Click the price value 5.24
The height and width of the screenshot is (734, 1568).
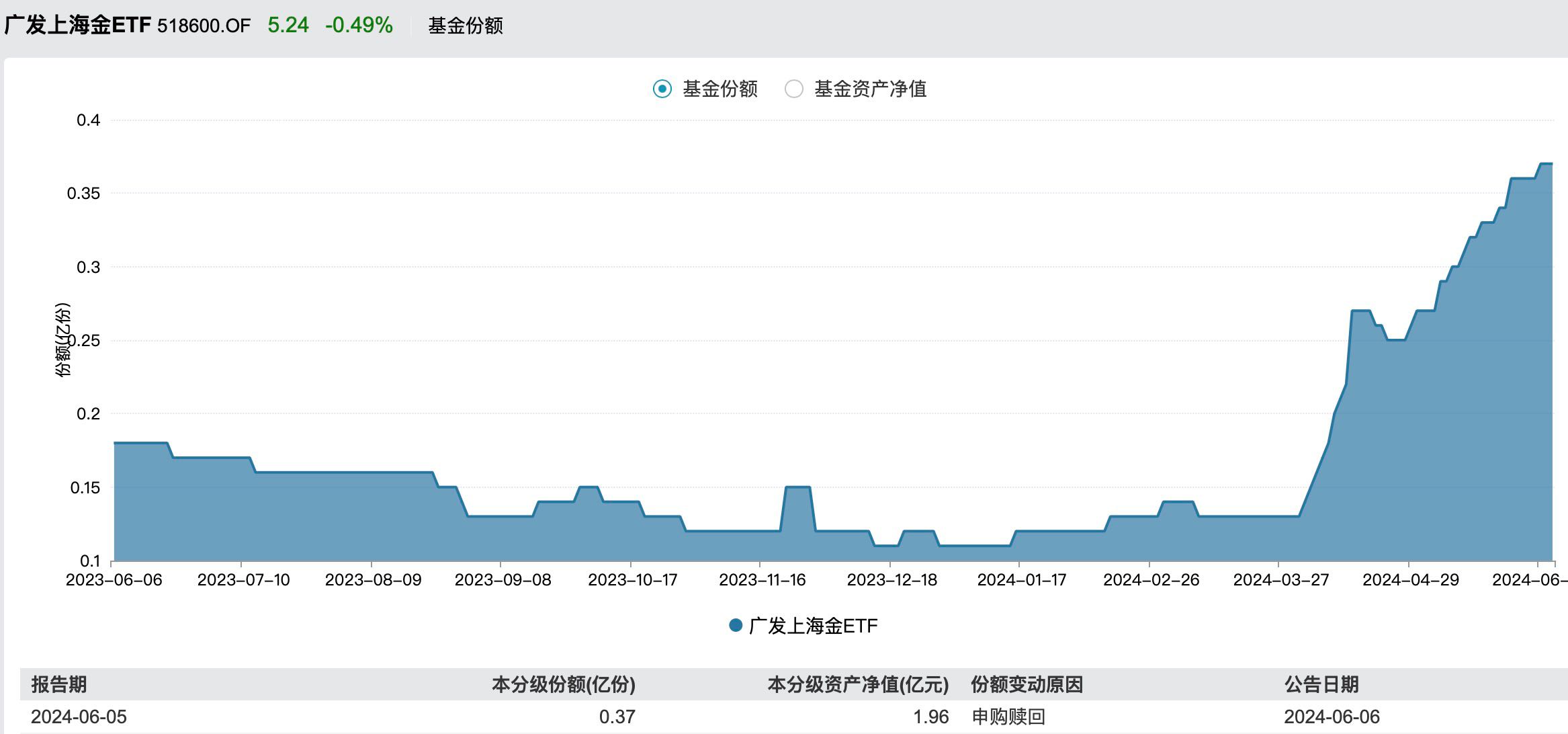[x=288, y=25]
